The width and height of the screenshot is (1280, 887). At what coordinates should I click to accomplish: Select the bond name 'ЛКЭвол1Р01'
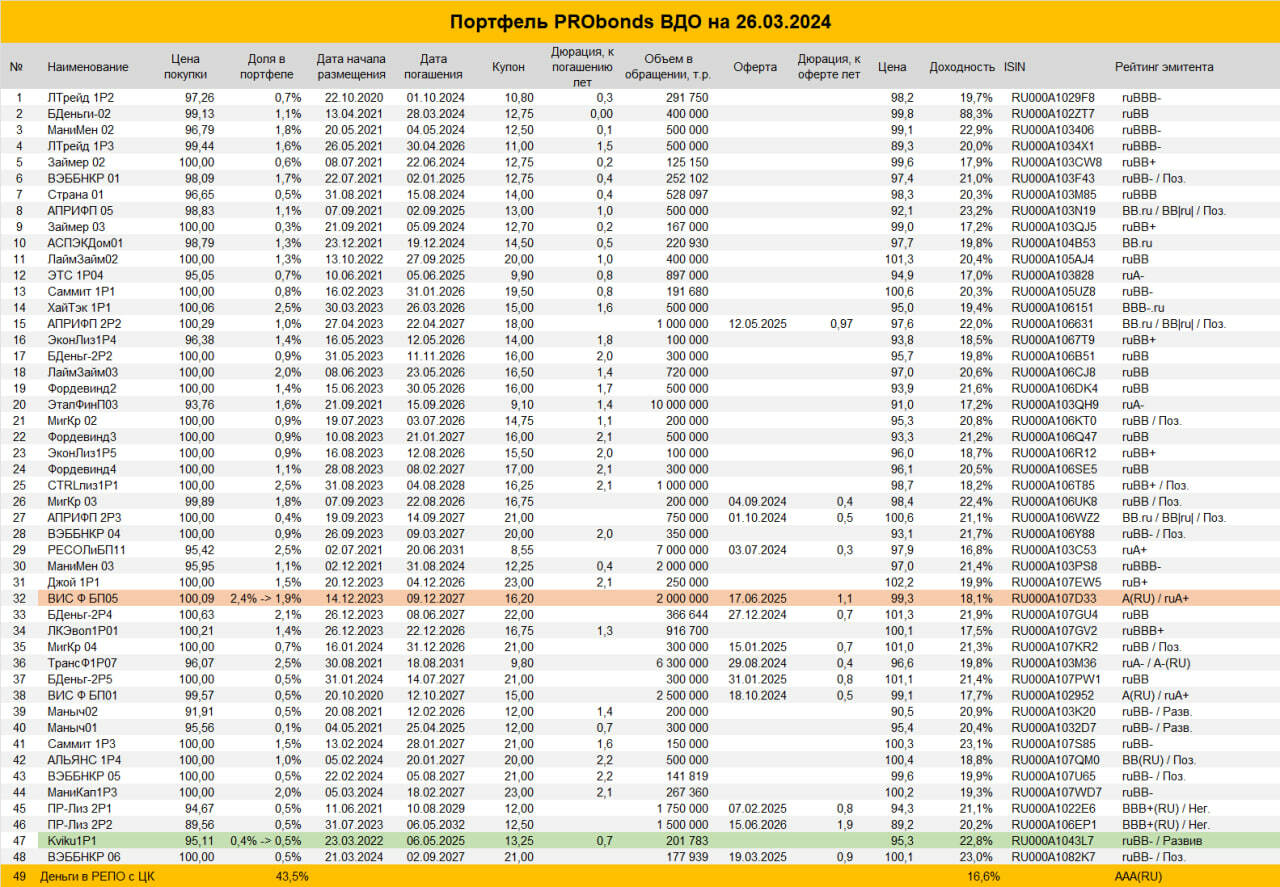point(83,630)
